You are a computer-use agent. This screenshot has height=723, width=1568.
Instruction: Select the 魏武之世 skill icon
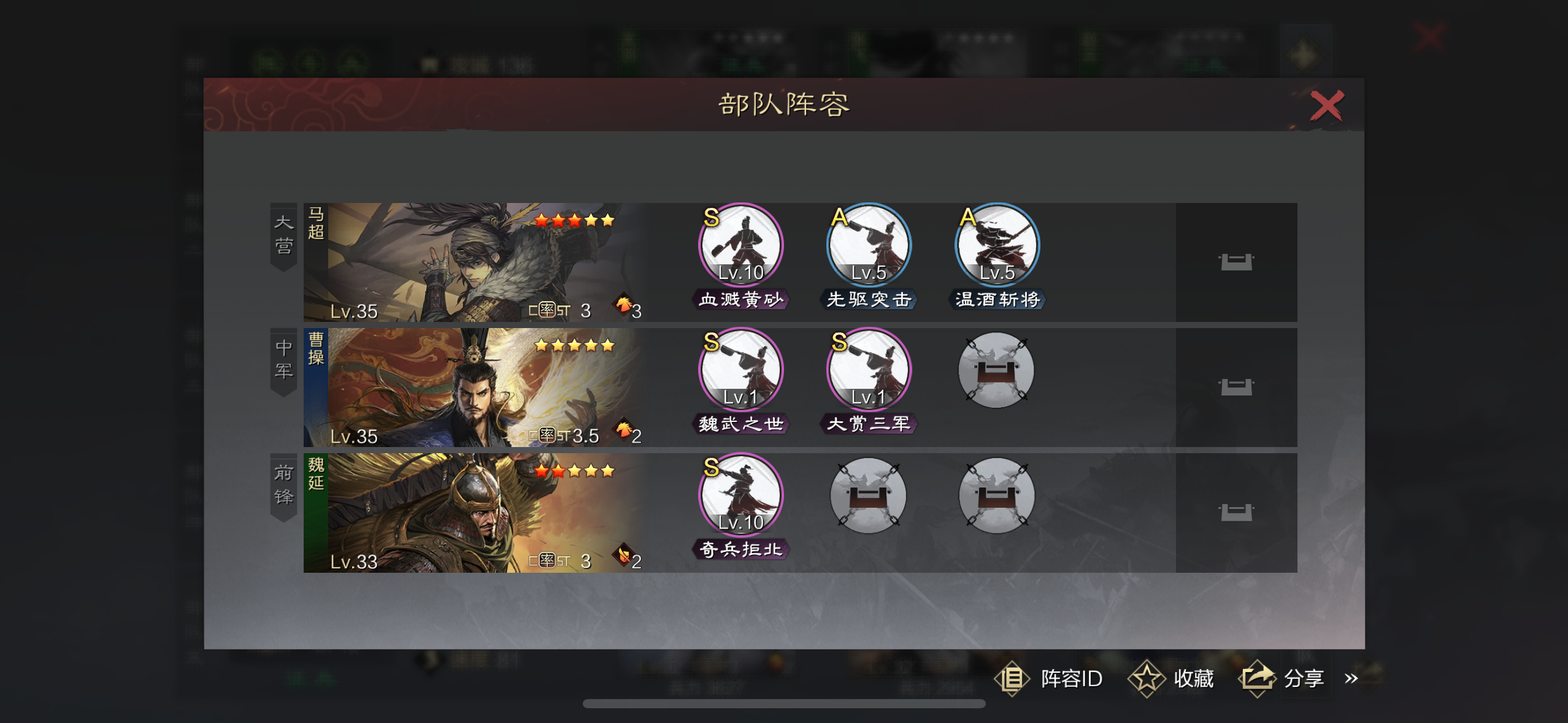pos(741,370)
